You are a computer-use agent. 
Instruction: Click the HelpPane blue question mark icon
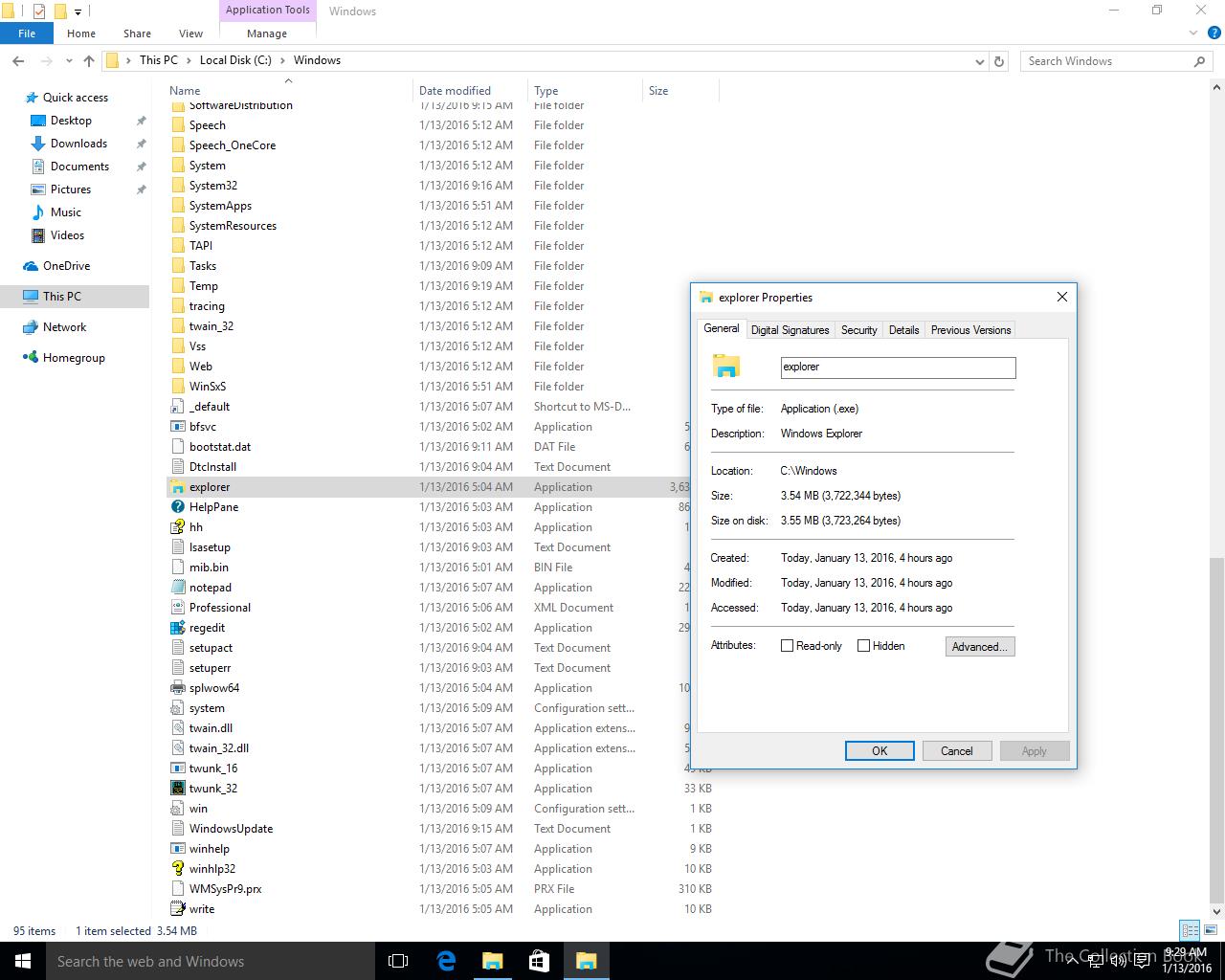tap(177, 507)
